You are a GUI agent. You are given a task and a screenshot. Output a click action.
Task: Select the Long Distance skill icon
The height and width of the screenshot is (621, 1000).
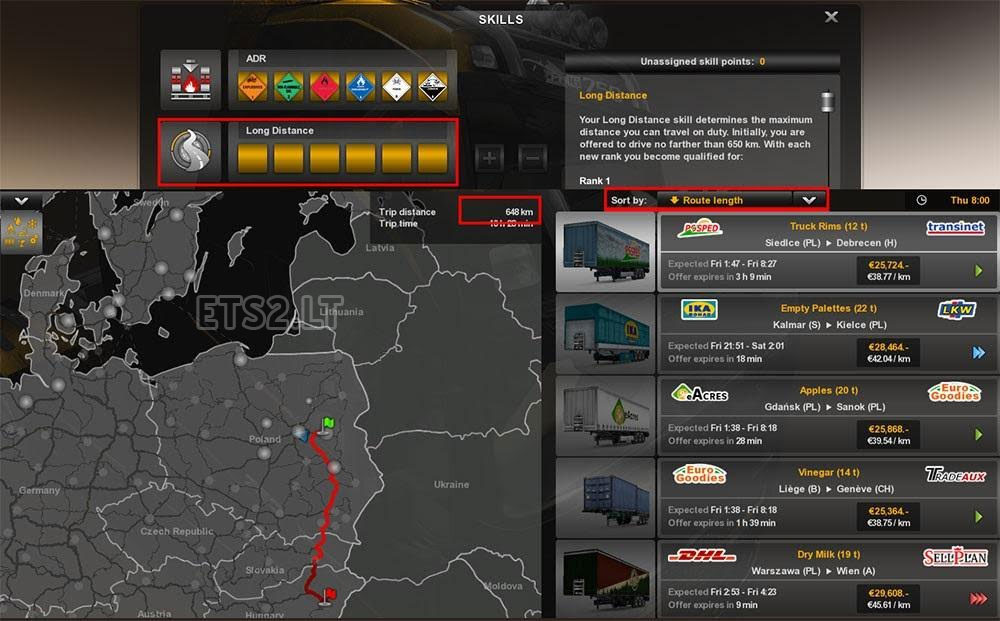pyautogui.click(x=190, y=150)
